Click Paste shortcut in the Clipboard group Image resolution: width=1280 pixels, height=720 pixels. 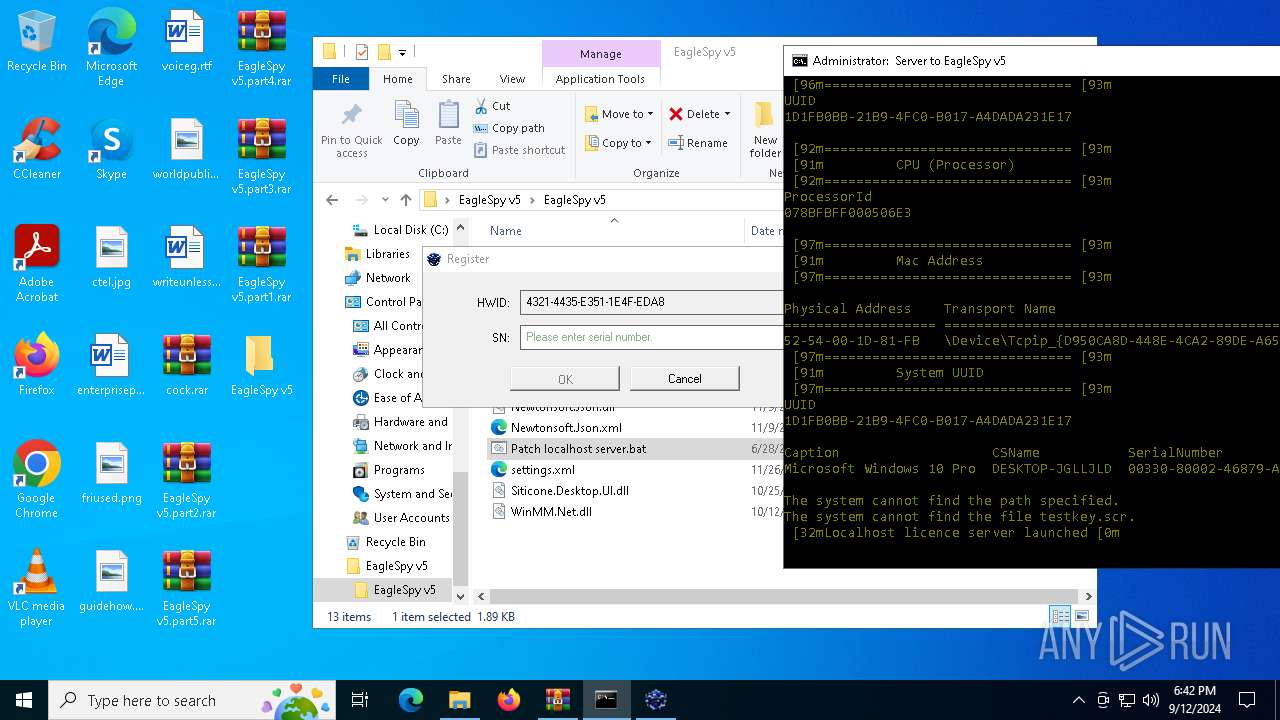[x=519, y=150]
